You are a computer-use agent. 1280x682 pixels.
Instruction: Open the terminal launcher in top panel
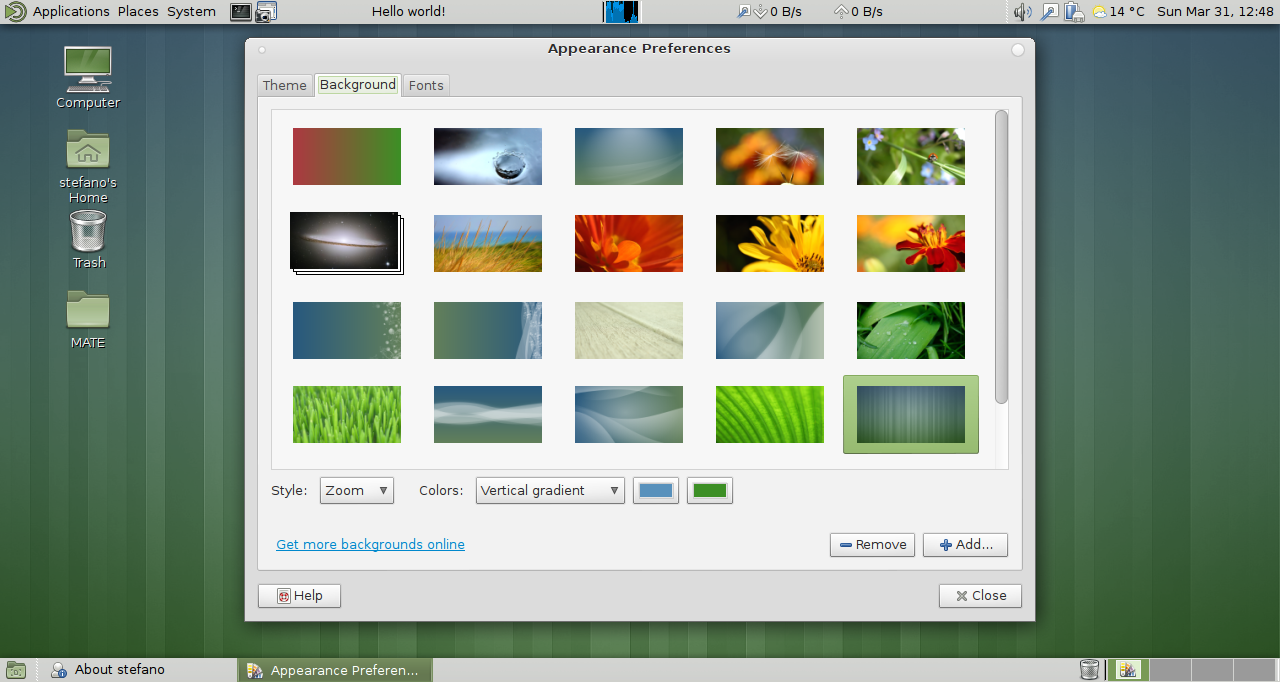tap(241, 12)
